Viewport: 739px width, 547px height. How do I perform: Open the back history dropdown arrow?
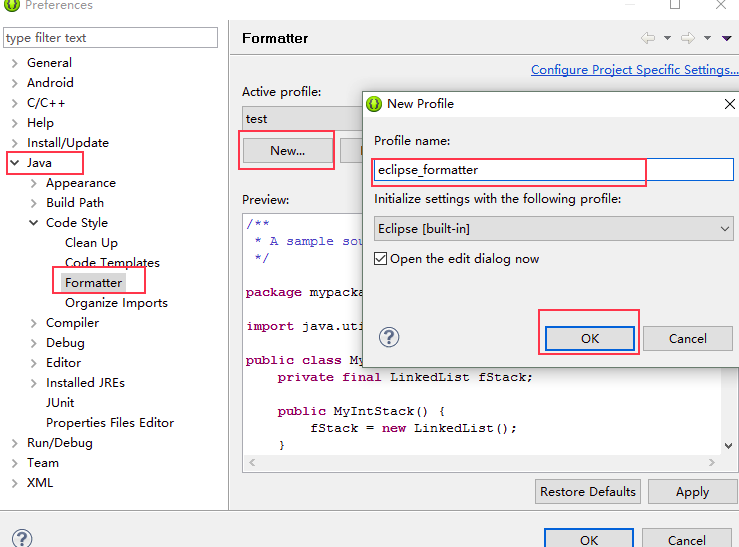click(x=667, y=38)
